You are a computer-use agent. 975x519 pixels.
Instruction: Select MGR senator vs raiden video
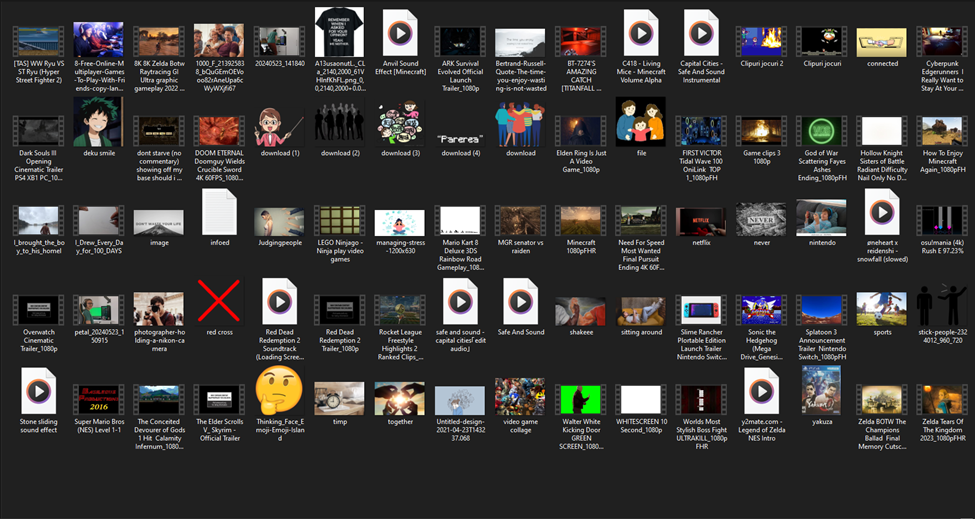(x=520, y=221)
